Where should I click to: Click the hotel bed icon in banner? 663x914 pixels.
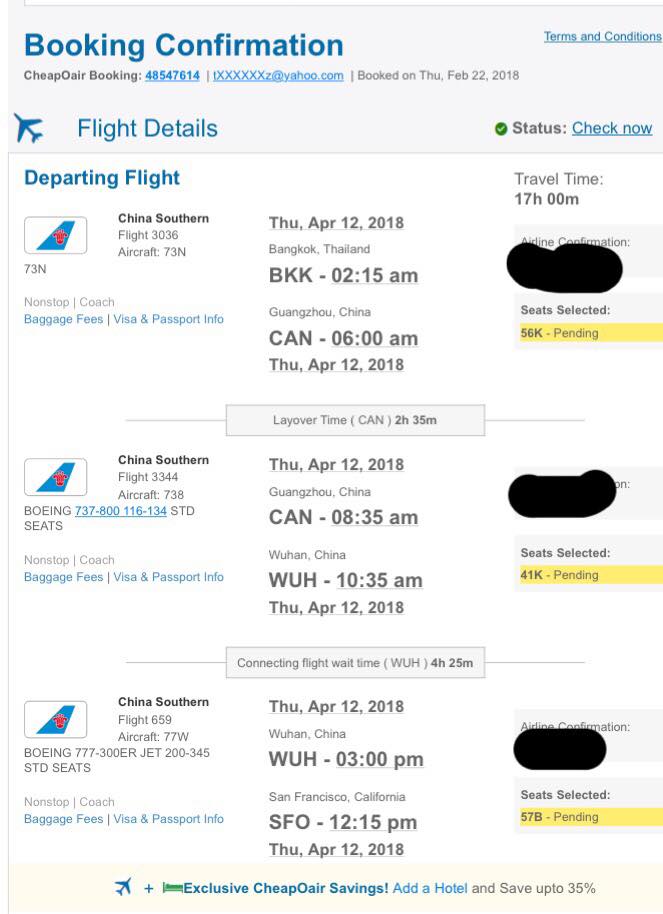point(172,888)
